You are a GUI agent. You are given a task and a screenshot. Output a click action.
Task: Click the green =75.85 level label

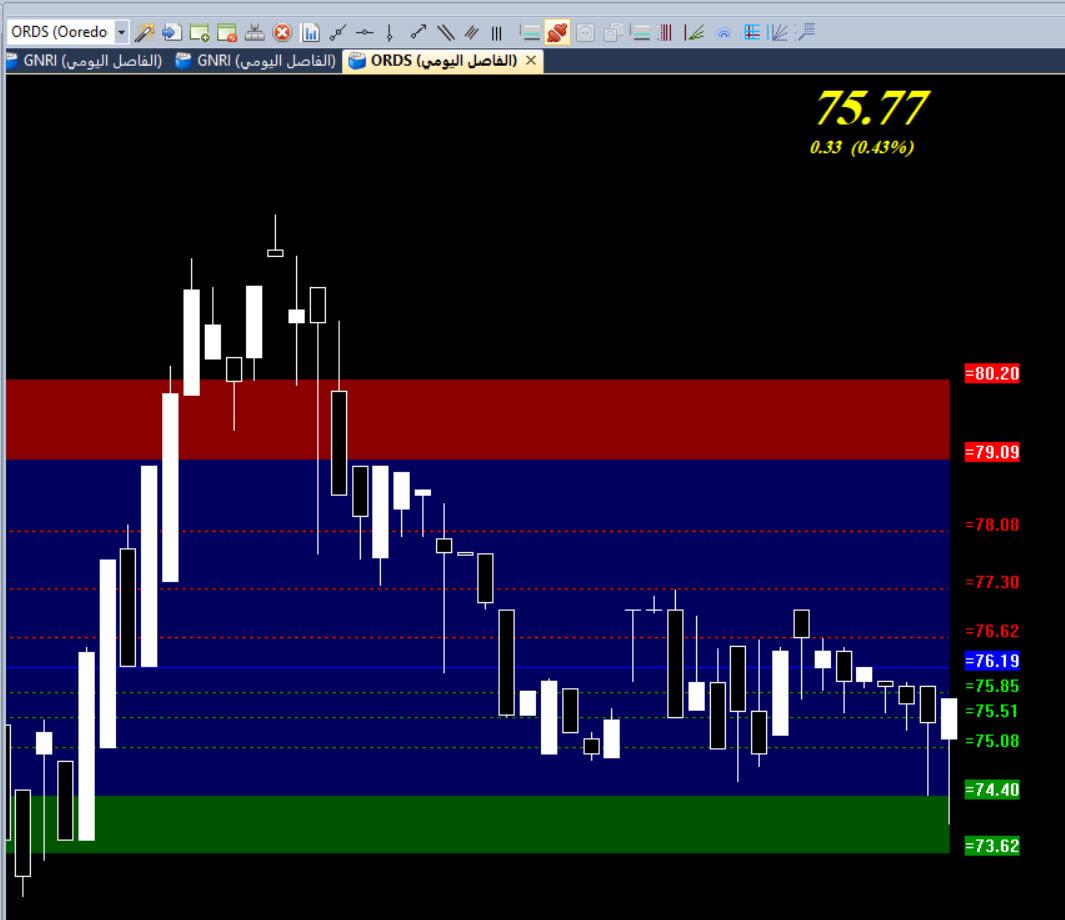tap(992, 686)
